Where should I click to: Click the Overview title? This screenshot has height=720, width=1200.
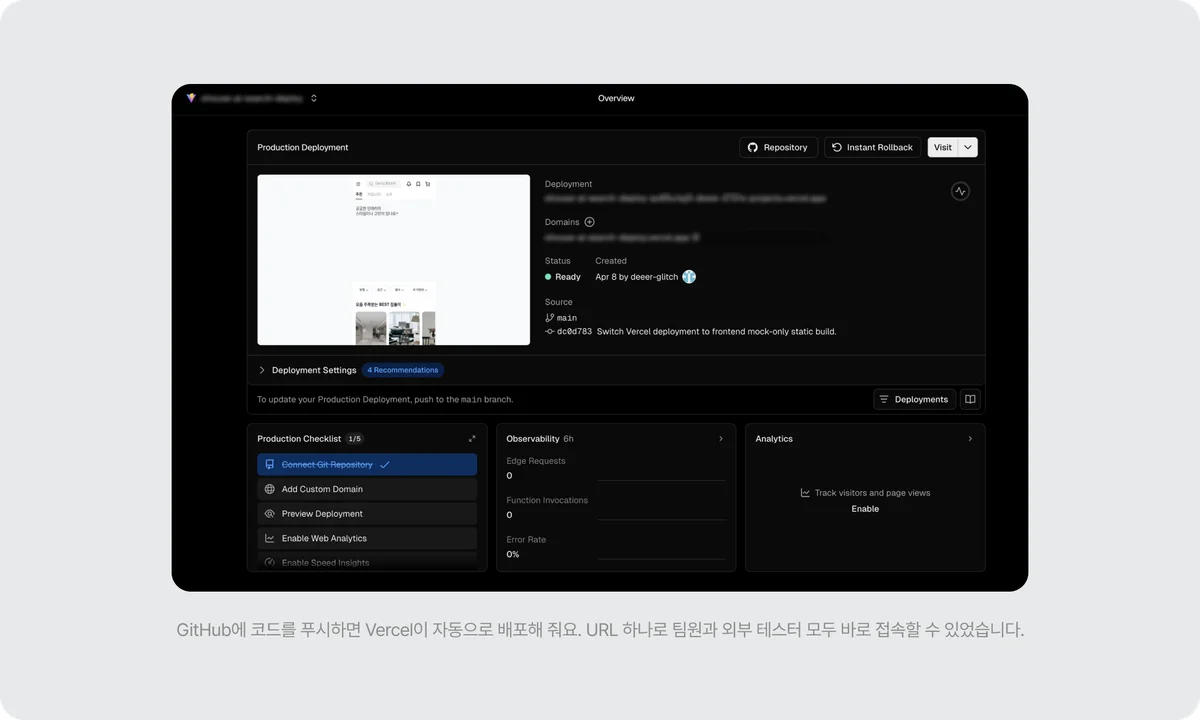click(x=616, y=98)
